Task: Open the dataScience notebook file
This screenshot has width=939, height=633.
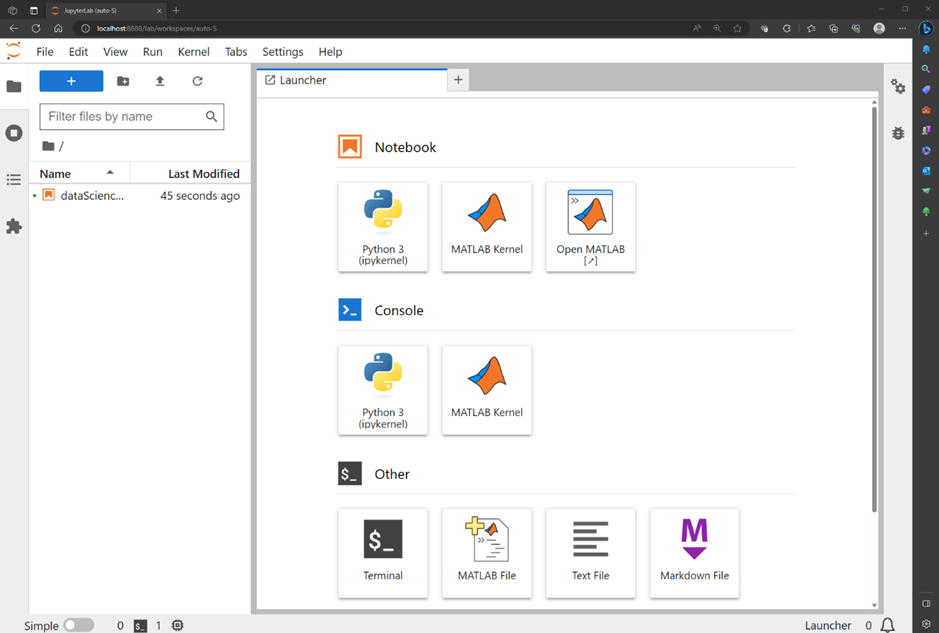Action: point(92,196)
